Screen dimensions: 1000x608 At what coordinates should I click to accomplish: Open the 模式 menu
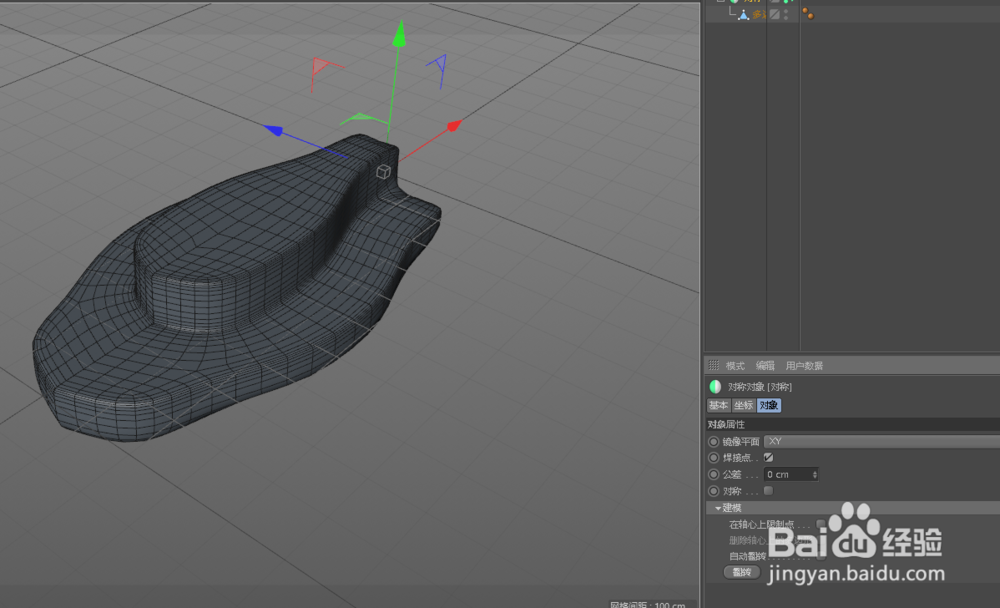(735, 366)
